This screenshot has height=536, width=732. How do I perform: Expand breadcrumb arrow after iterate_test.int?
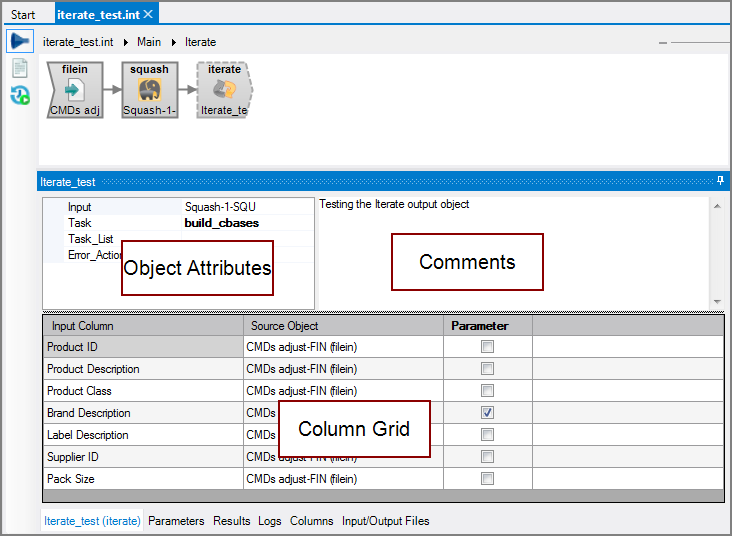(126, 42)
